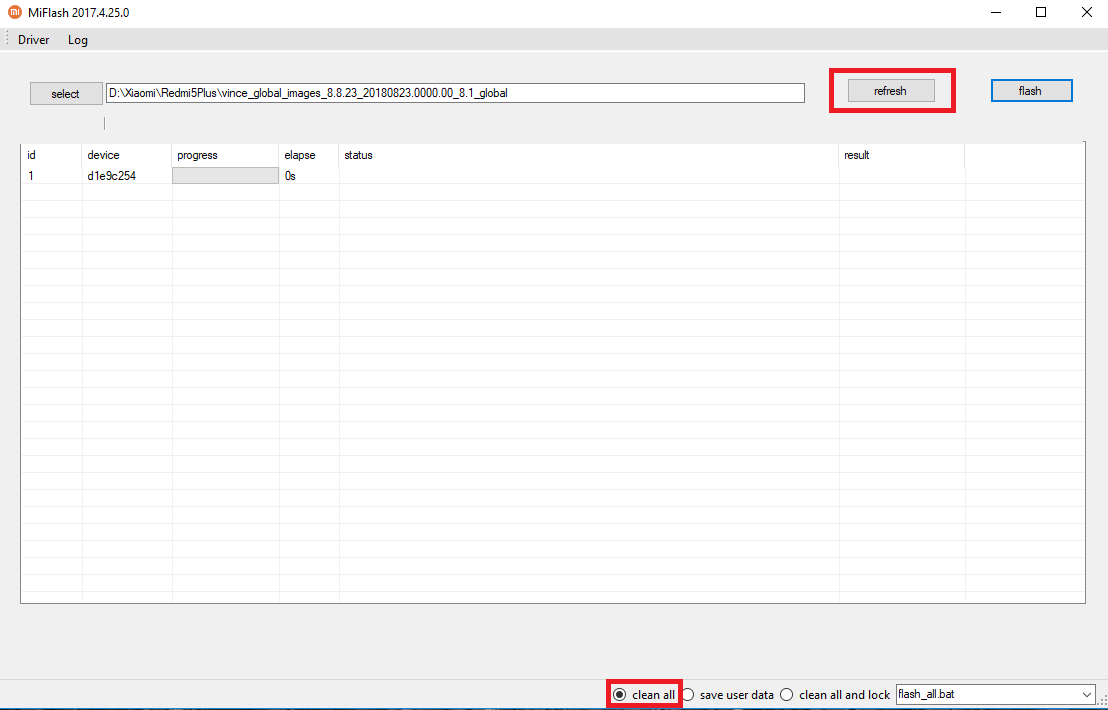This screenshot has height=710, width=1108.
Task: Click the MiFlash logo icon in title bar
Action: [x=14, y=12]
